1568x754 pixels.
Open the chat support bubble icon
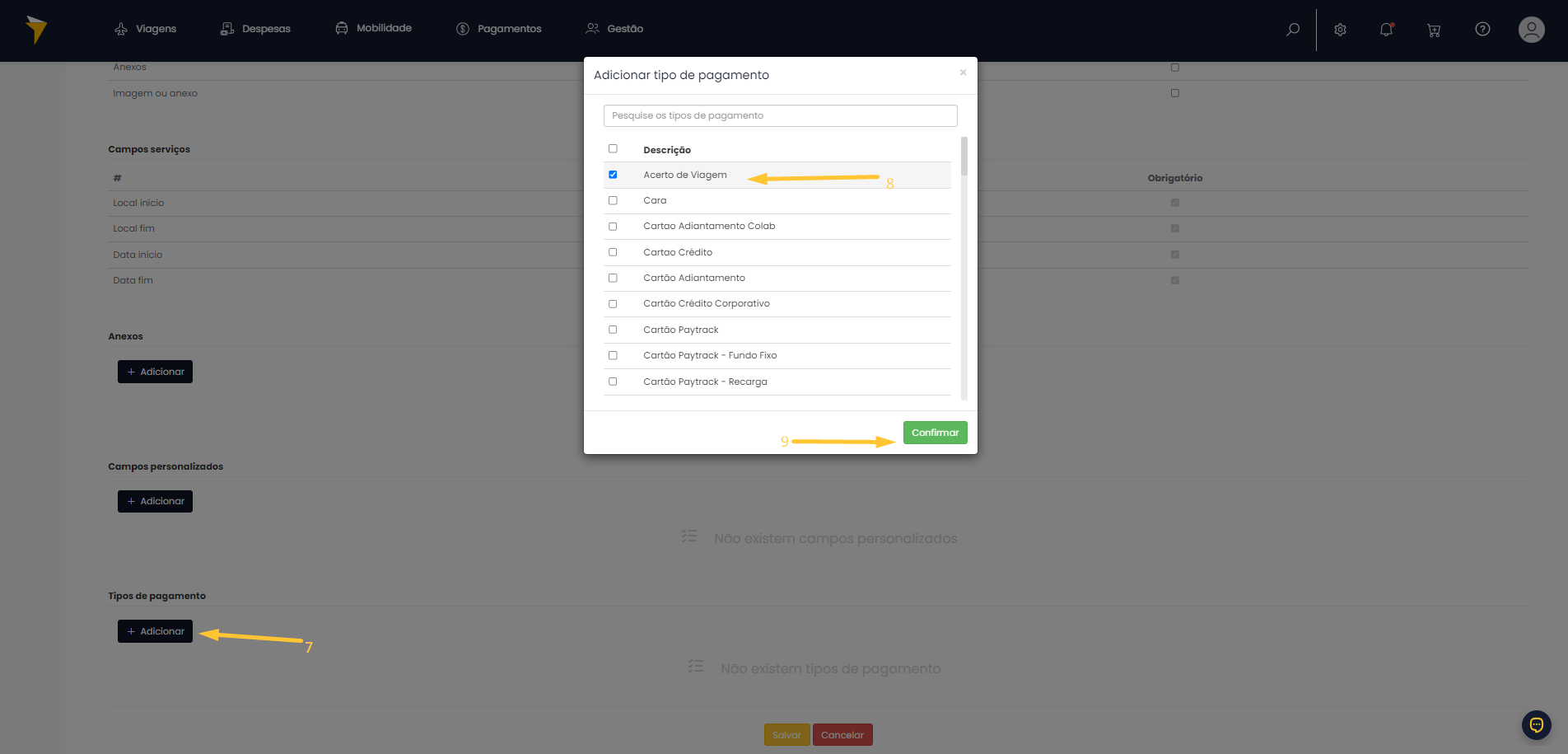tap(1537, 725)
